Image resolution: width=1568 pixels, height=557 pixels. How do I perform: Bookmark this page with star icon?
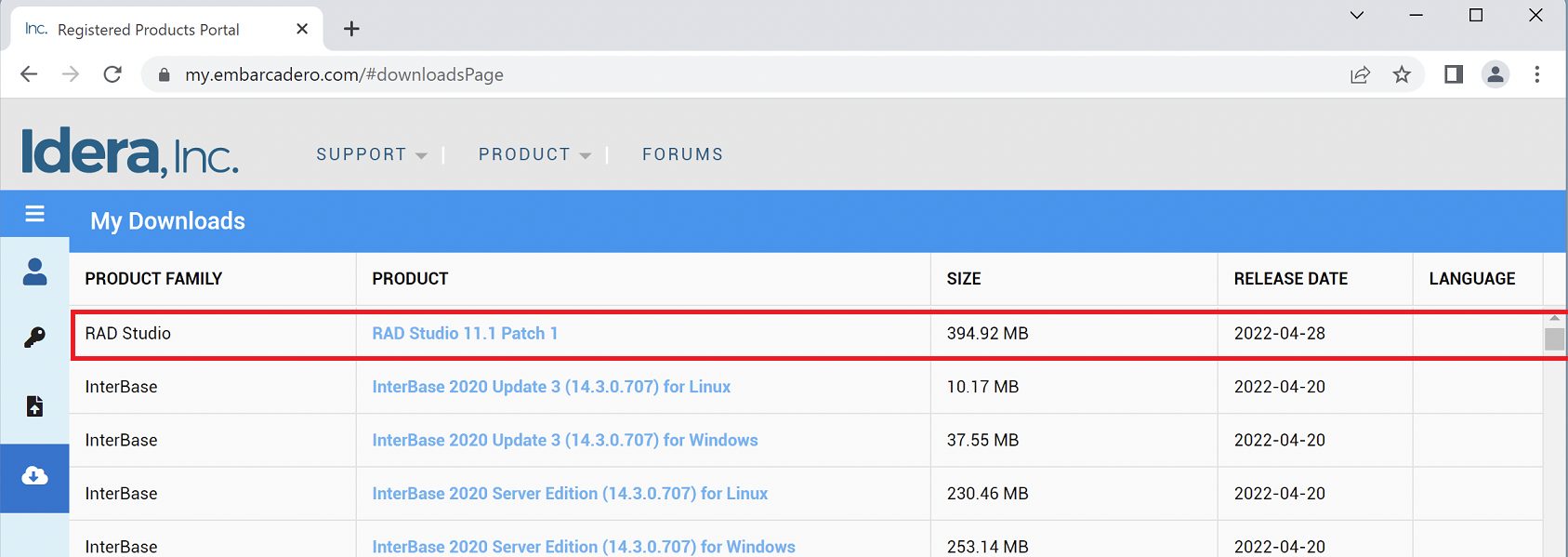click(x=1402, y=74)
